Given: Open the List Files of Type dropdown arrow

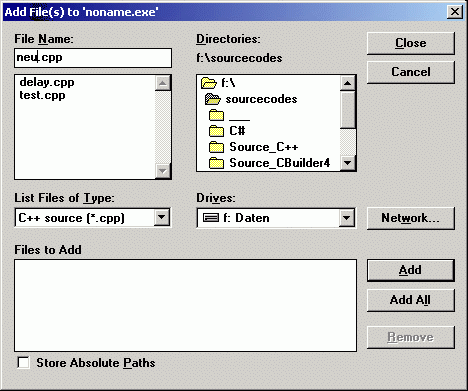Looking at the screenshot, I should (x=162, y=218).
